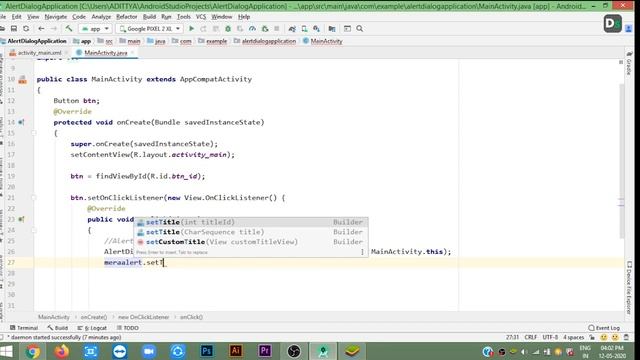Screen dimensions: 640x360
Task: Click the UTF-8 encoding status entry
Action: click(550, 338)
